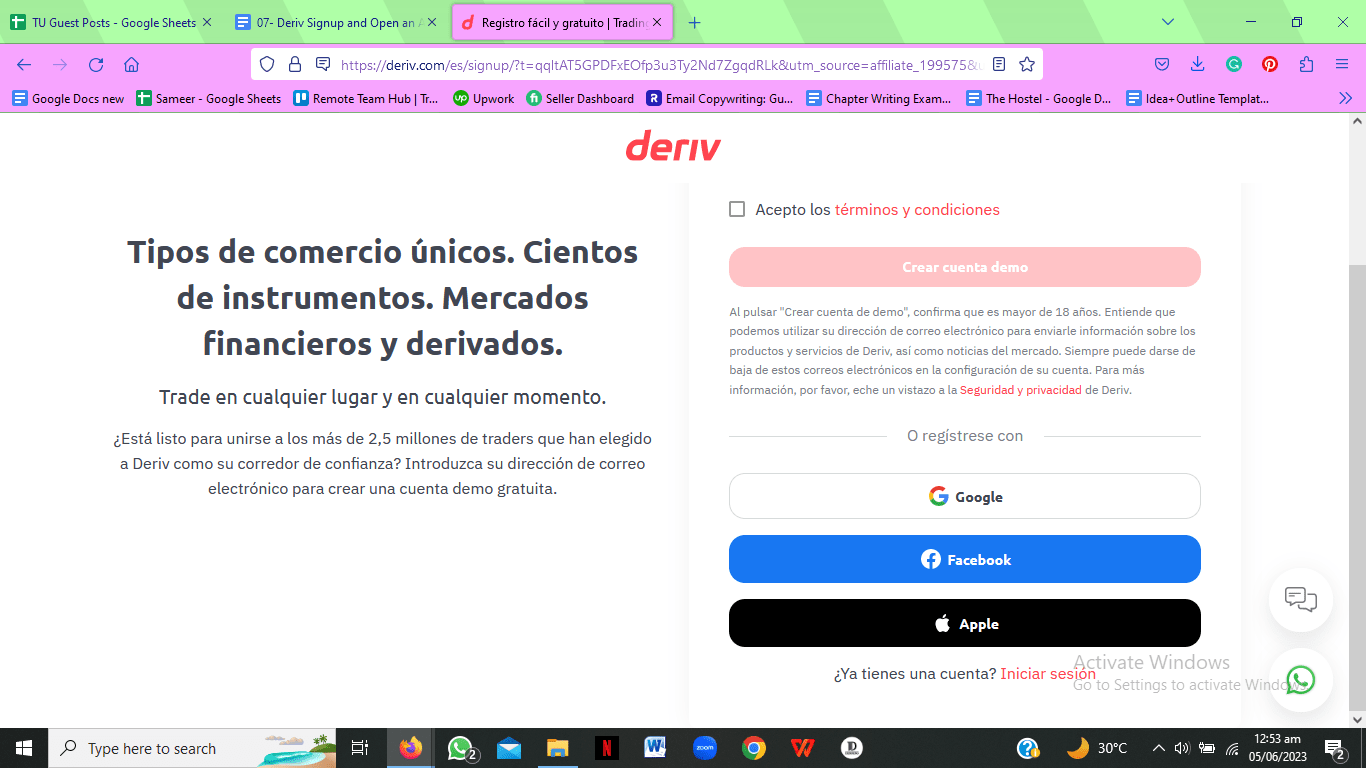Go back with the browser back arrow
Viewport: 1366px width, 768px height.
(x=24, y=64)
